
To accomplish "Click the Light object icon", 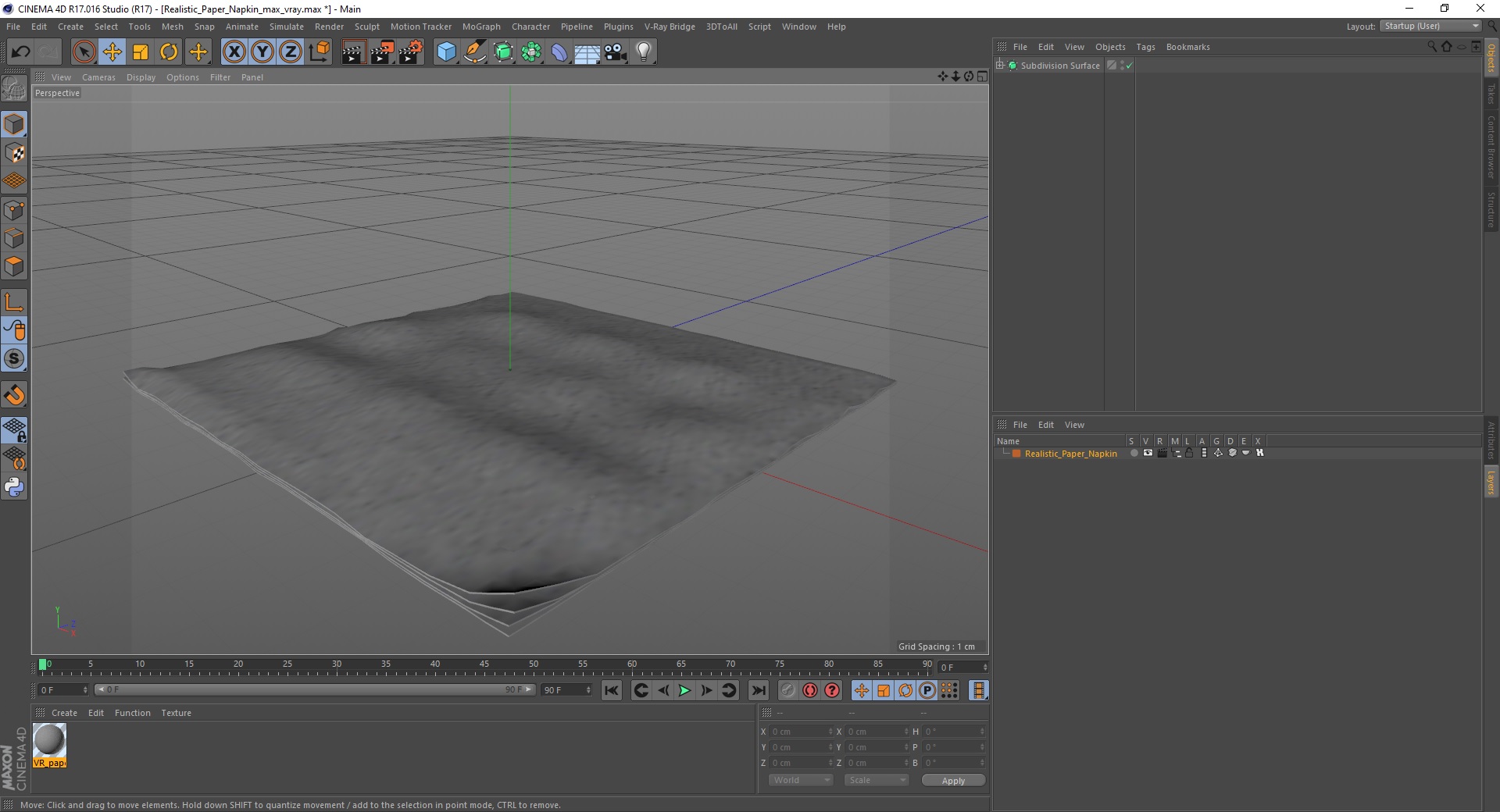I will (643, 52).
